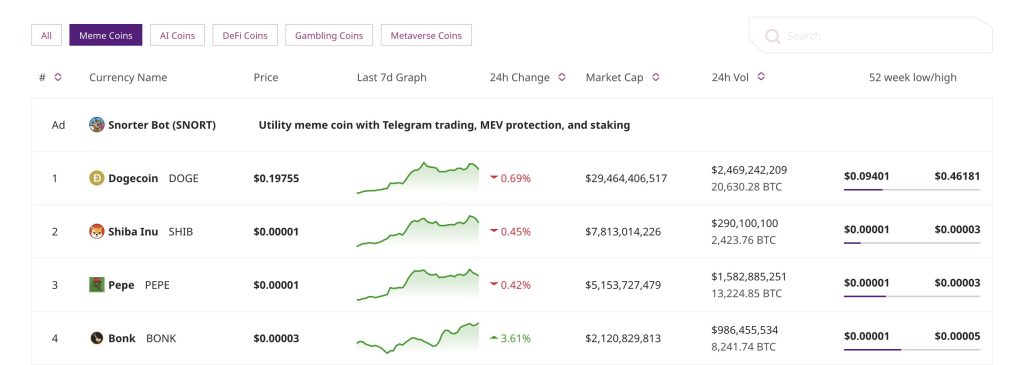Viewport: 1024px width, 365px height.
Task: Toggle sort arrows next to # column
Action: point(57,77)
